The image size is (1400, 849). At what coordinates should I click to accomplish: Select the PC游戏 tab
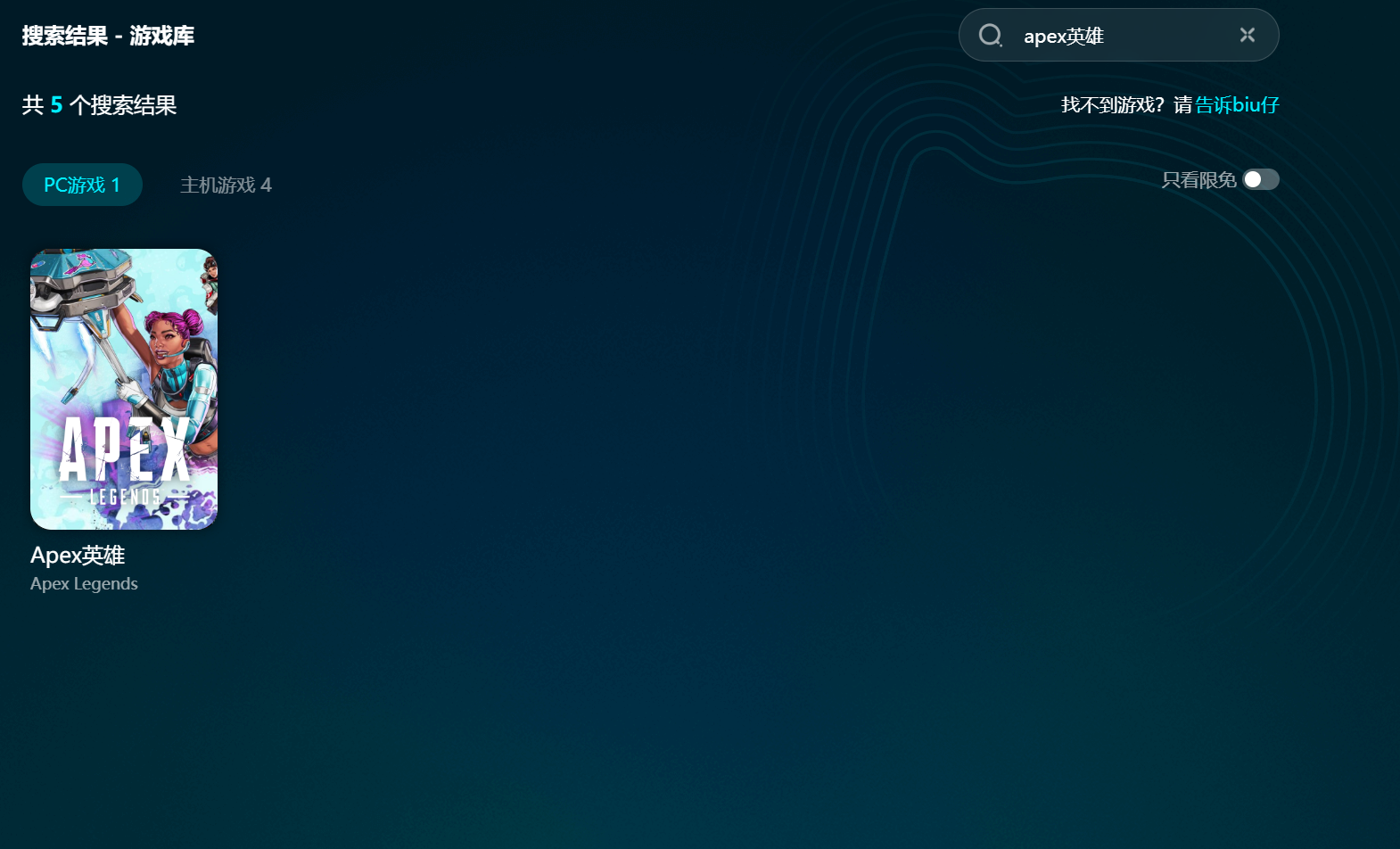(x=82, y=185)
